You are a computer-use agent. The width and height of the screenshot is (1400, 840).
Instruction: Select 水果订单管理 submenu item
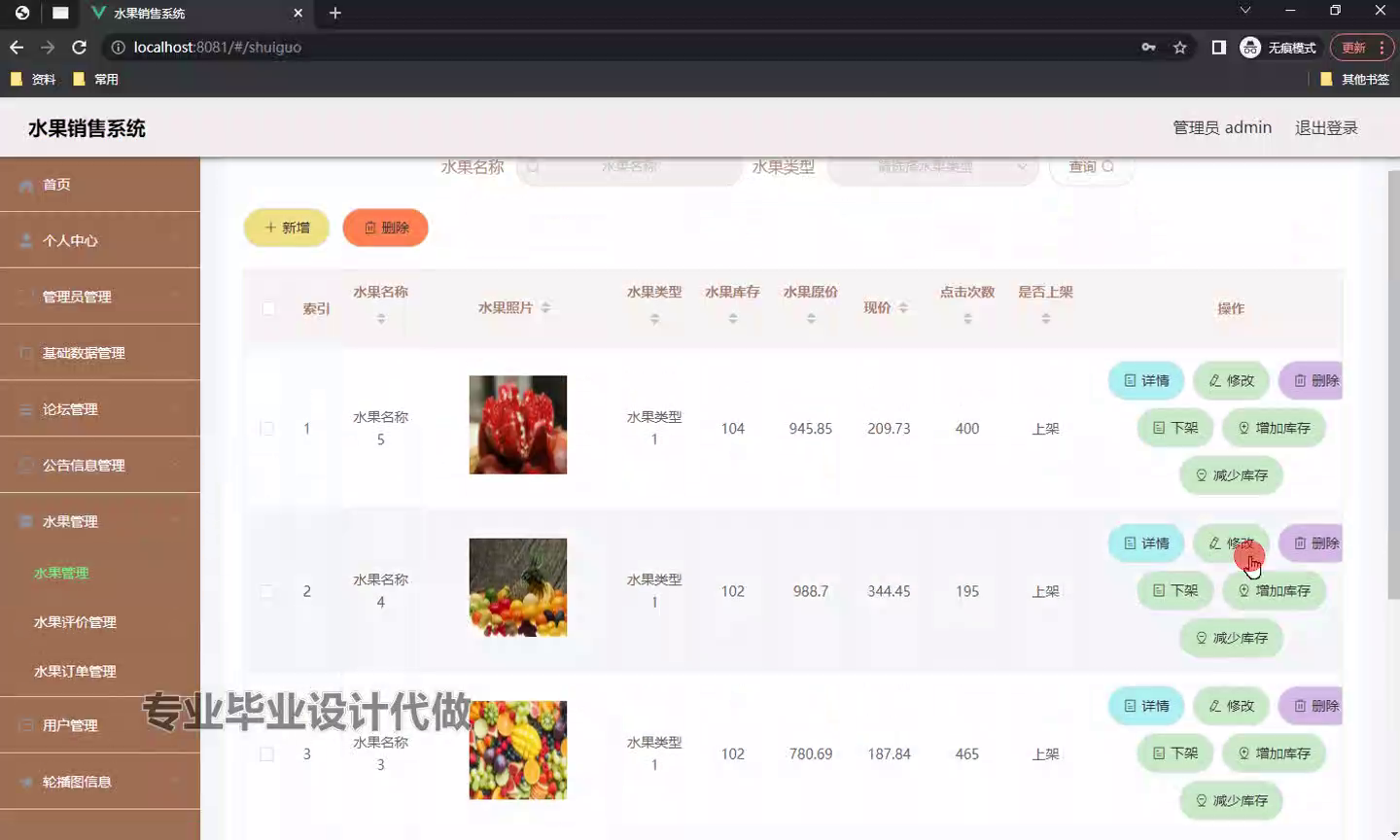point(75,672)
